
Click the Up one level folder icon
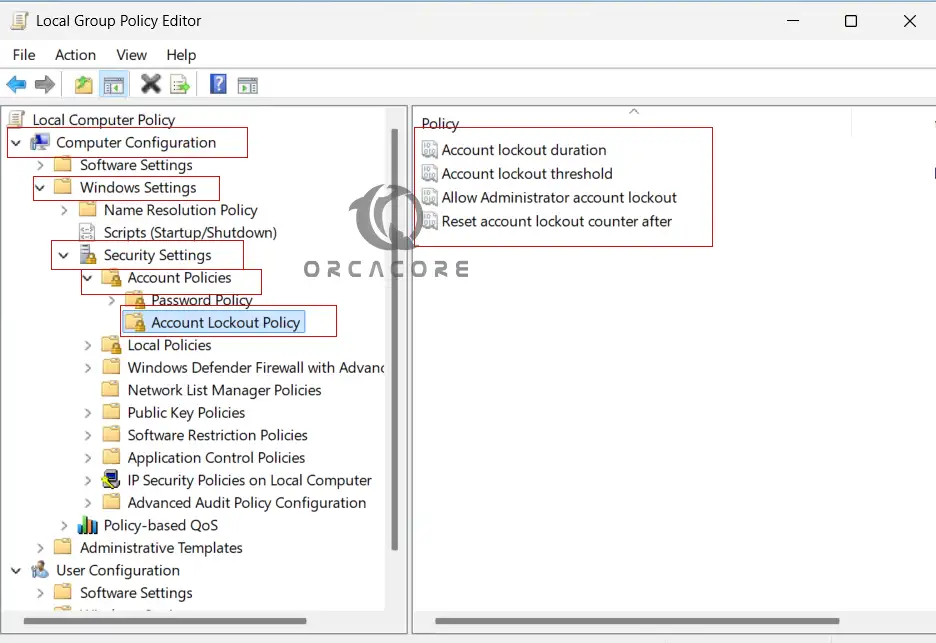84,85
